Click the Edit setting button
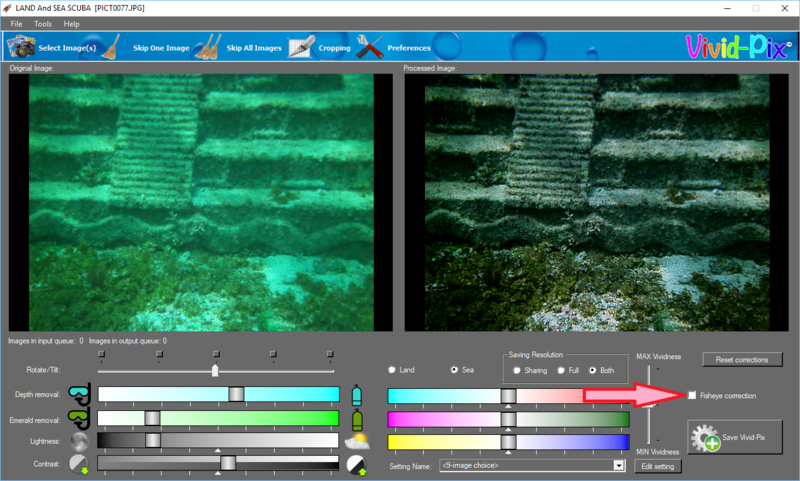Screen dimensions: 800x481 pyautogui.click(x=659, y=466)
